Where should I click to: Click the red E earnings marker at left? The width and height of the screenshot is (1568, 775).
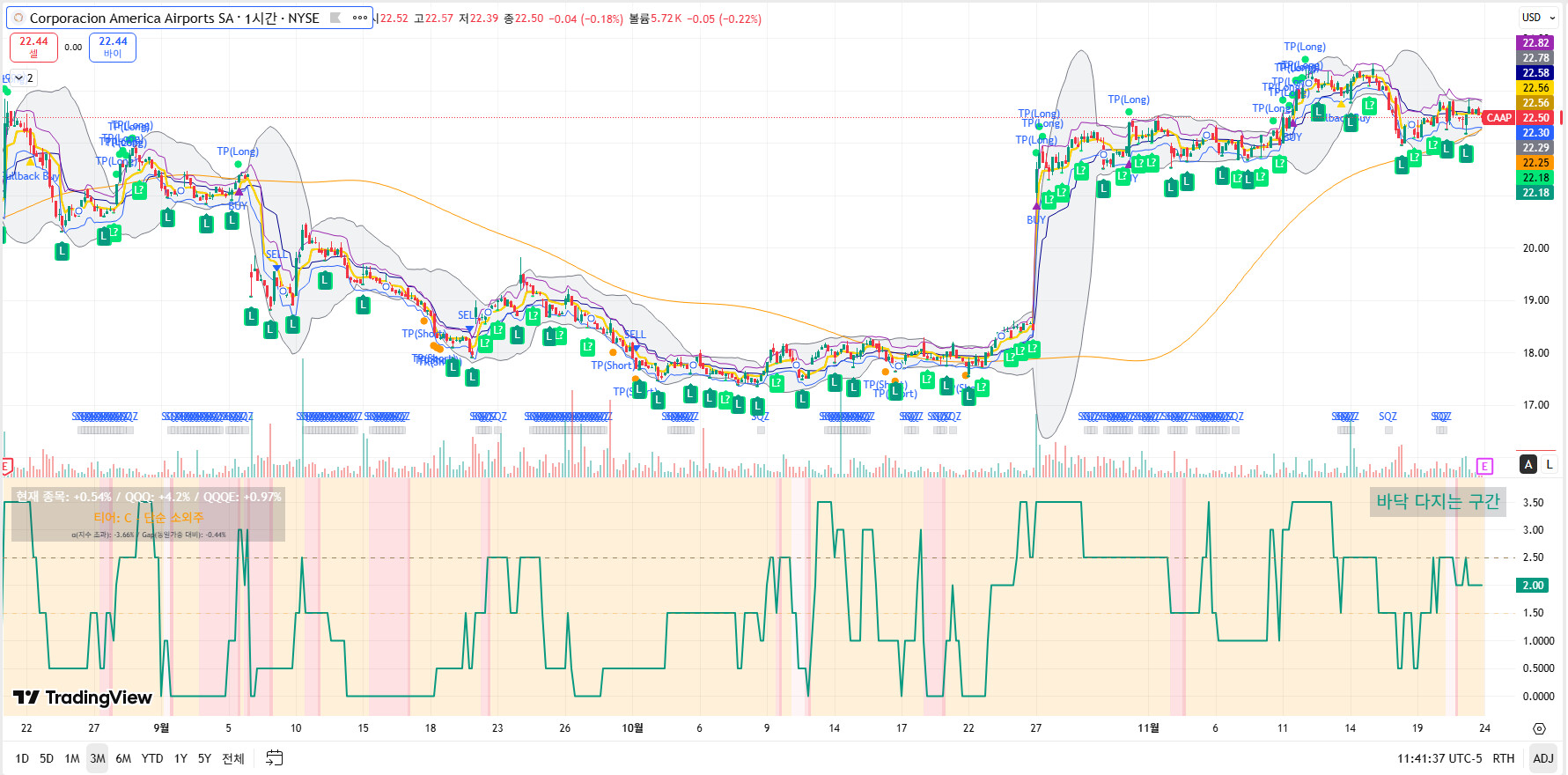6,467
